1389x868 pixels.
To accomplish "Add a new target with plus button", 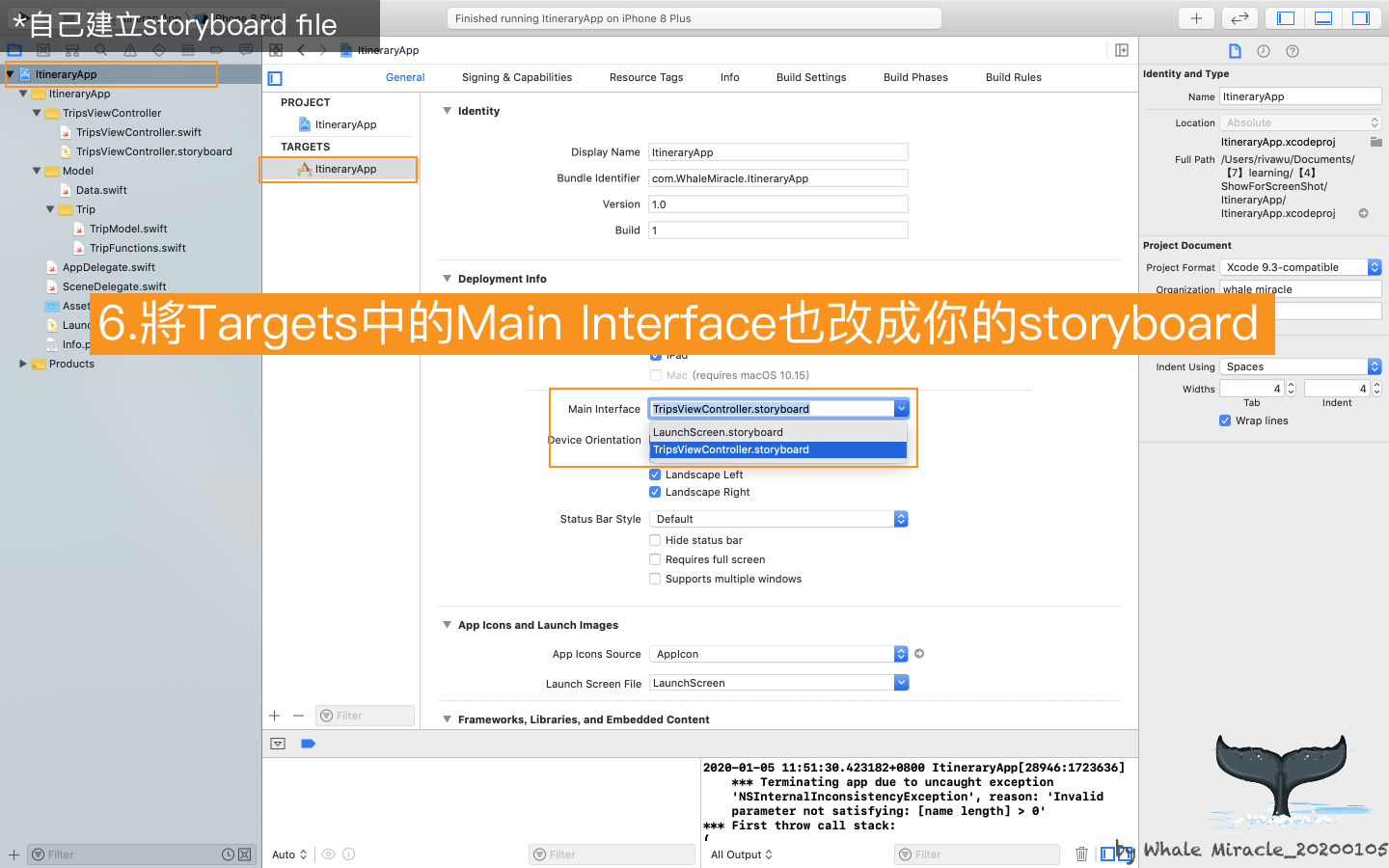I will [275, 716].
